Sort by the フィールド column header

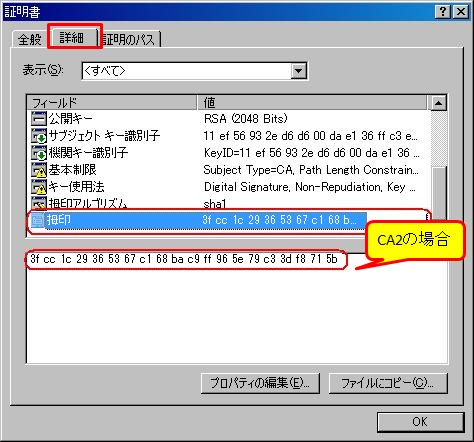(x=112, y=103)
